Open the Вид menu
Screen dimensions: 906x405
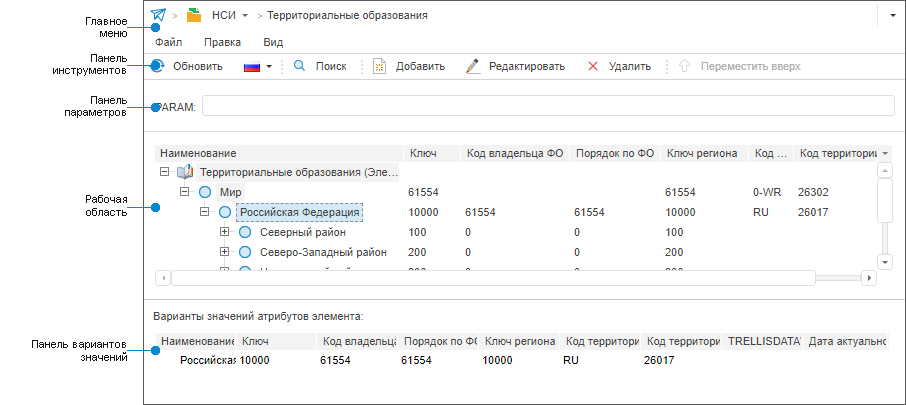pos(273,42)
